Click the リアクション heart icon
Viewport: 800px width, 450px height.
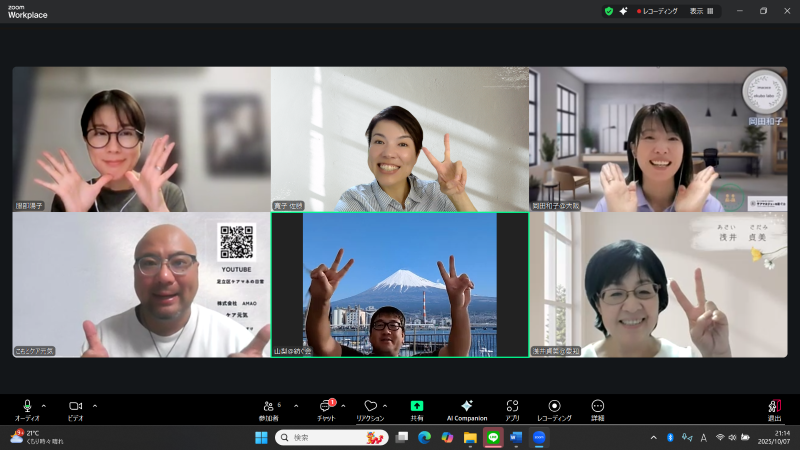point(370,408)
